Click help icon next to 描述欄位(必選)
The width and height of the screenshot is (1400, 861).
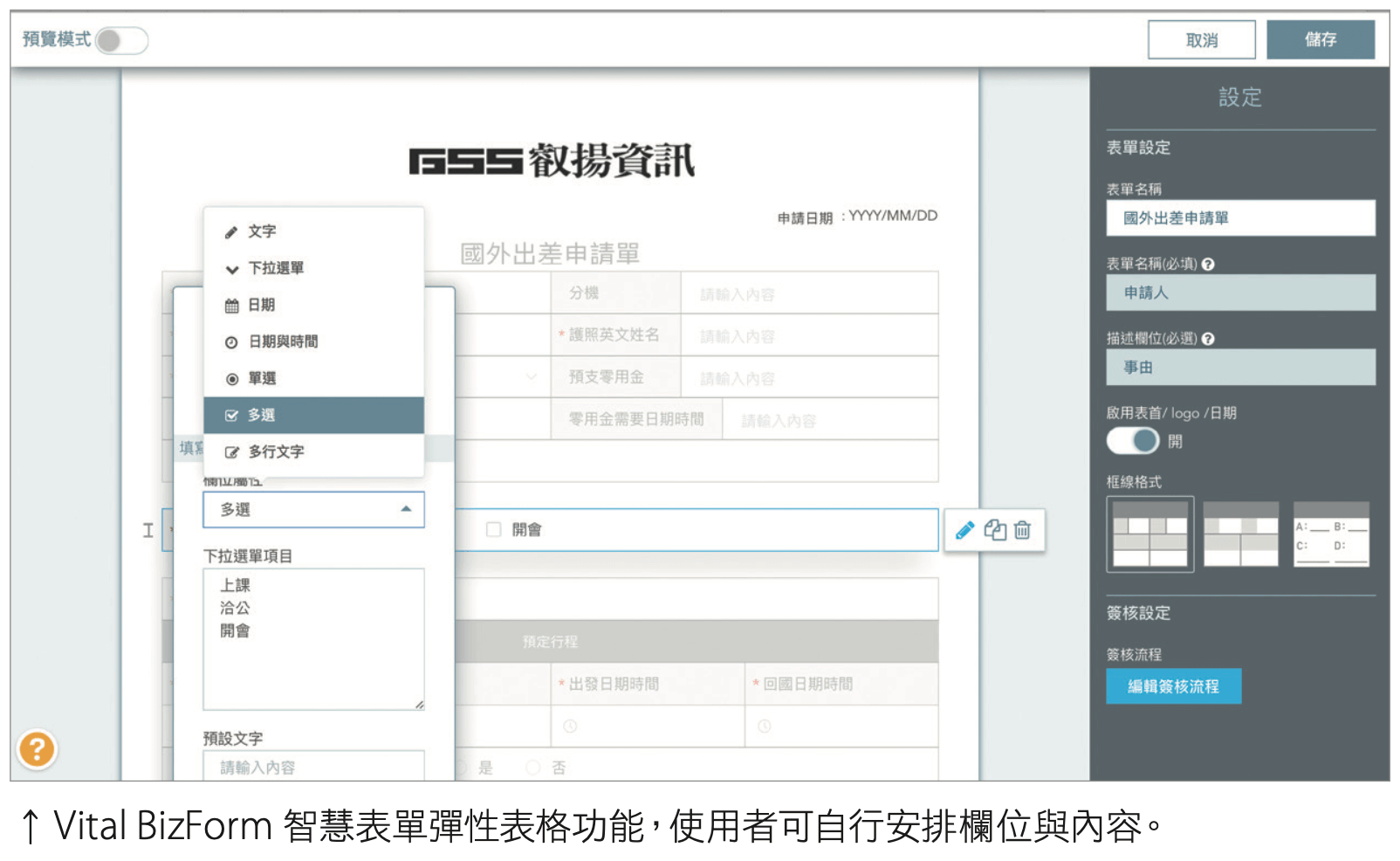point(1208,339)
